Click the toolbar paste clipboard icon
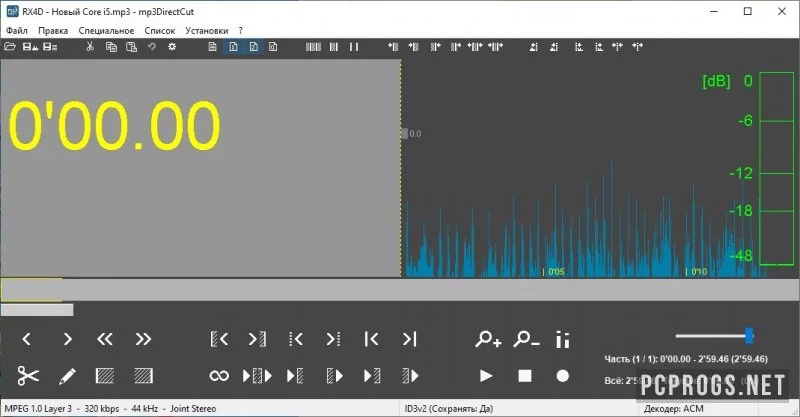800x417 pixels. [x=131, y=47]
